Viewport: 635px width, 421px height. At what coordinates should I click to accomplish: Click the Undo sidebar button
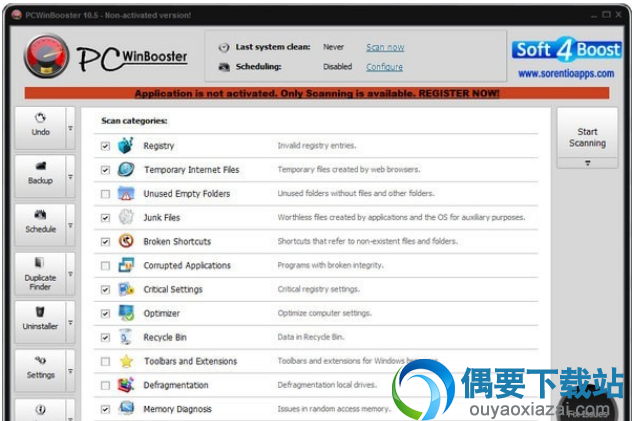[x=40, y=128]
